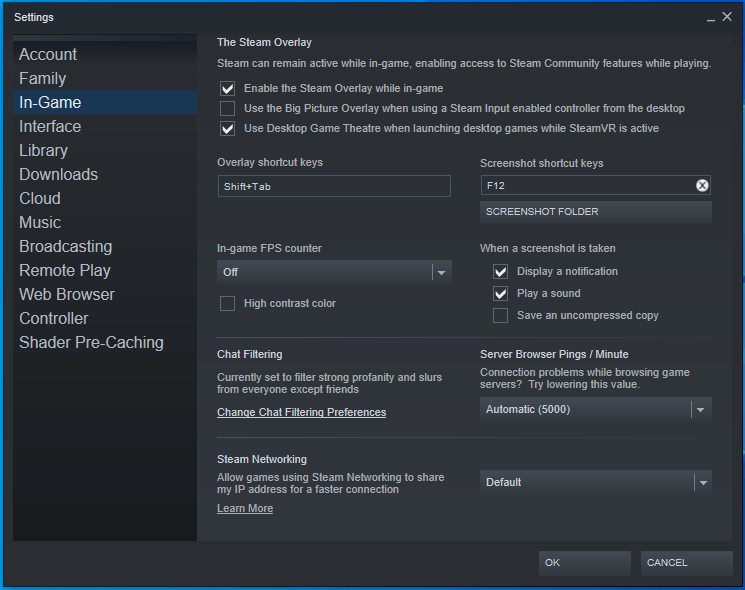The height and width of the screenshot is (590, 745).
Task: Click the SCREENSHOT FOLDER button
Action: coord(595,212)
